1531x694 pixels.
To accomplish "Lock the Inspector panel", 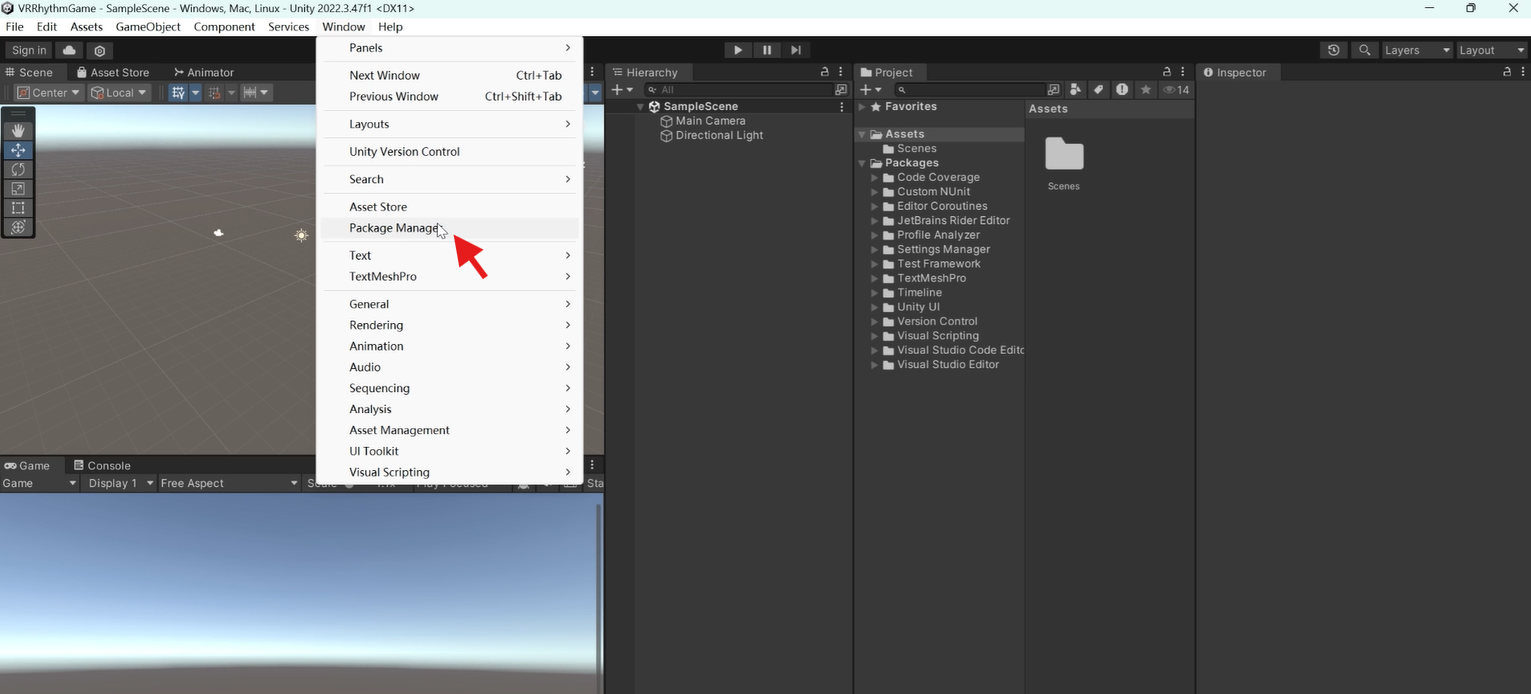I will coord(1508,72).
